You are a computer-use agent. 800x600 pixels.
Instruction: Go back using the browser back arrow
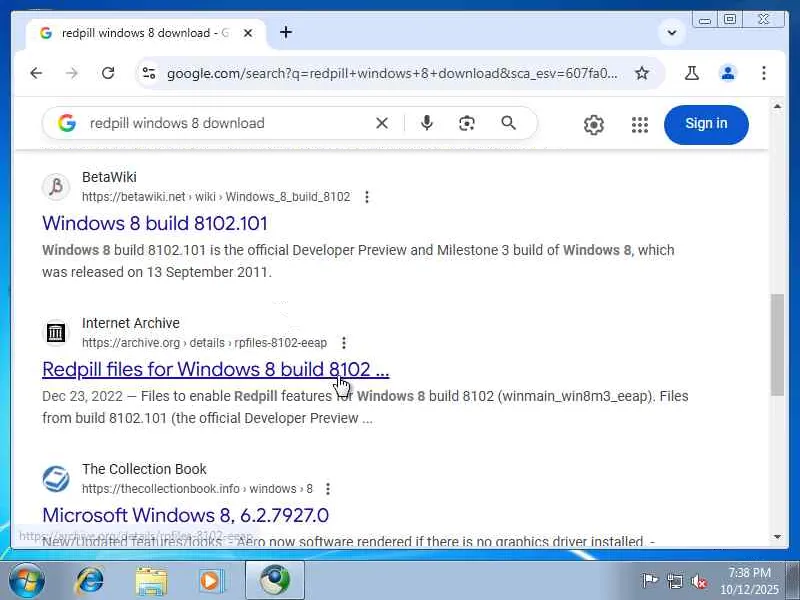36,73
